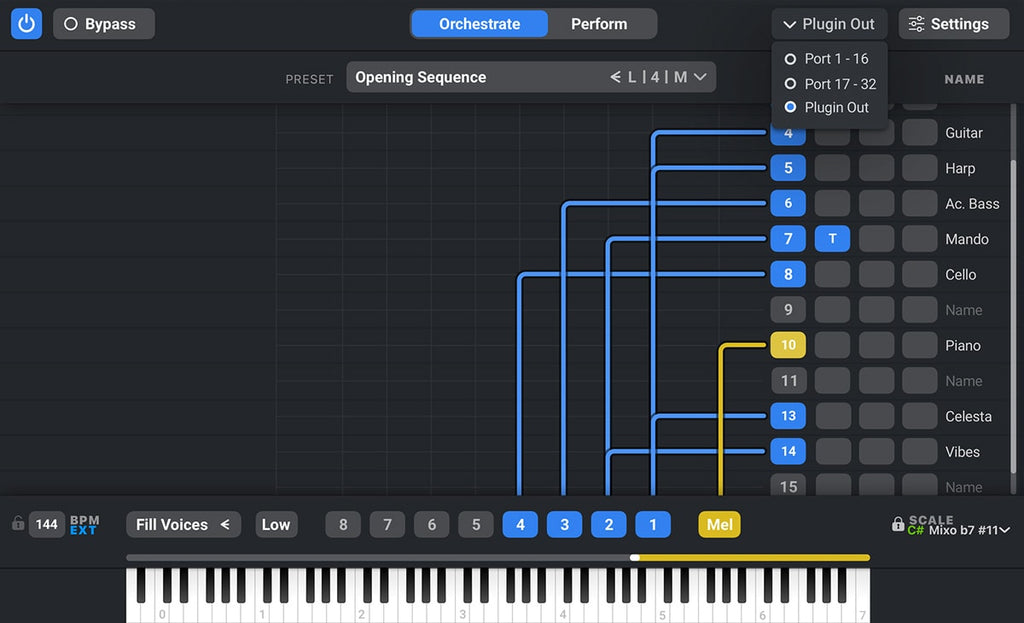Click the channel 5 Harp box
The image size is (1024, 623).
[x=788, y=168]
